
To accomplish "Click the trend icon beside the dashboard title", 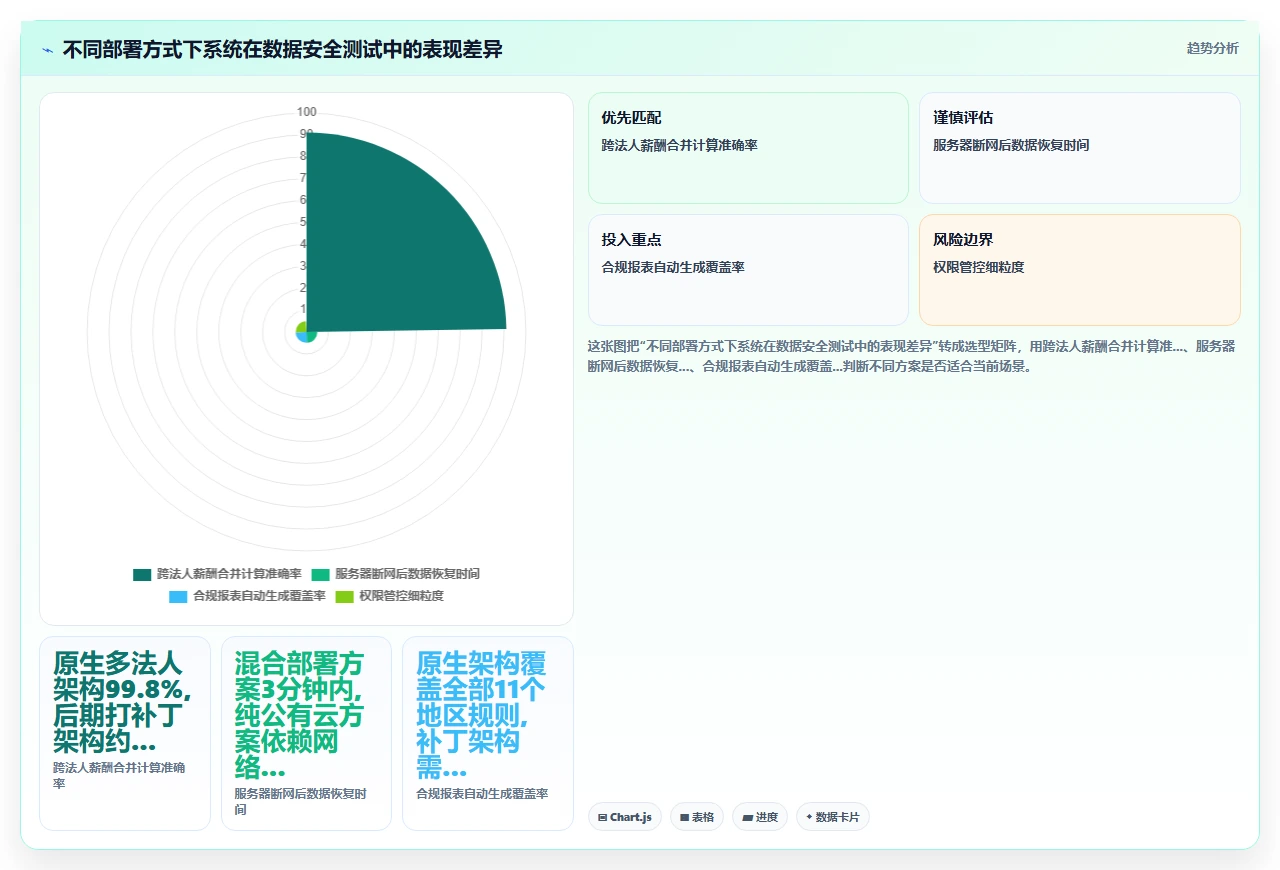I will tap(47, 50).
